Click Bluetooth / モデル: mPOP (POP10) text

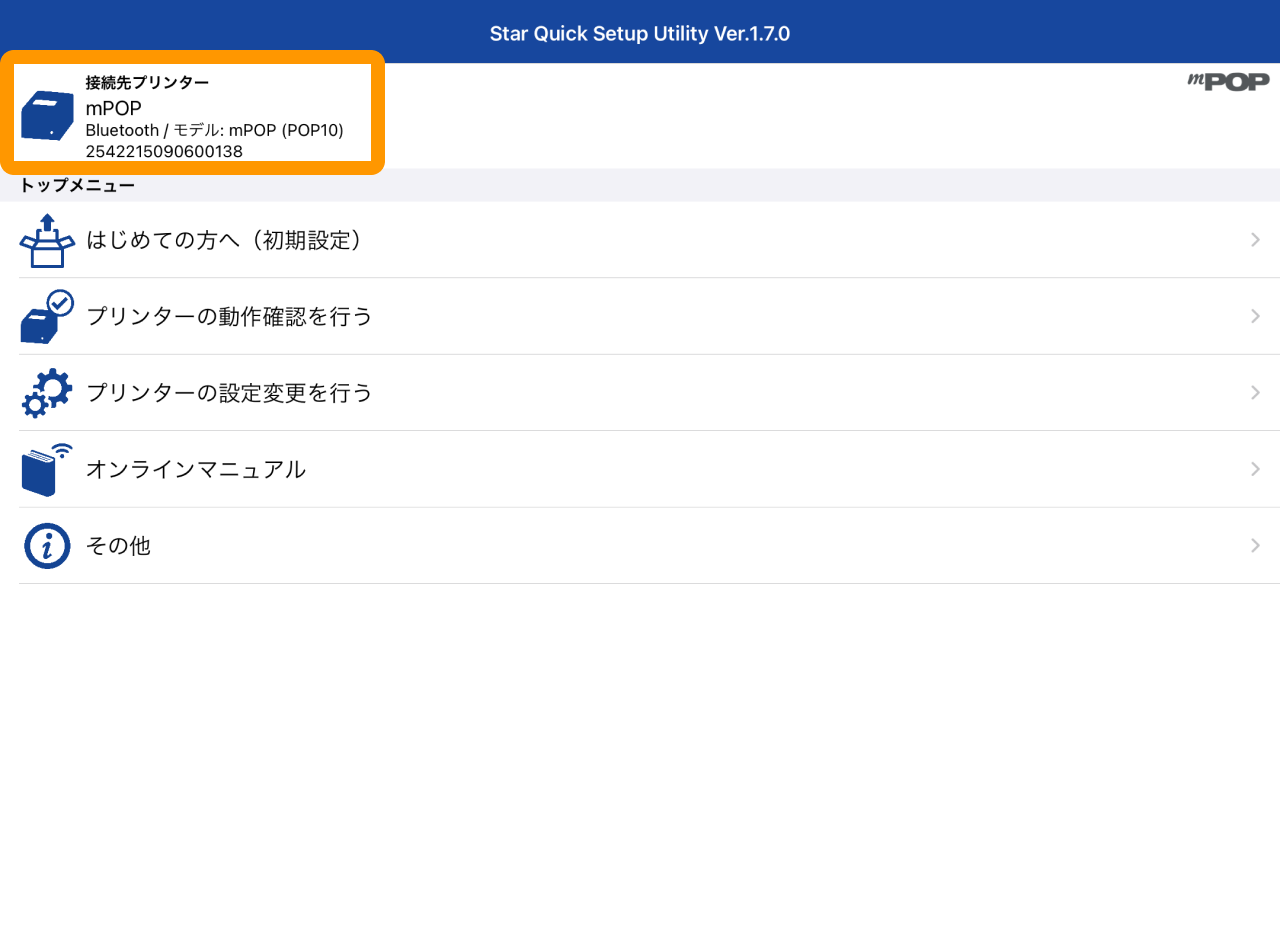click(x=215, y=130)
